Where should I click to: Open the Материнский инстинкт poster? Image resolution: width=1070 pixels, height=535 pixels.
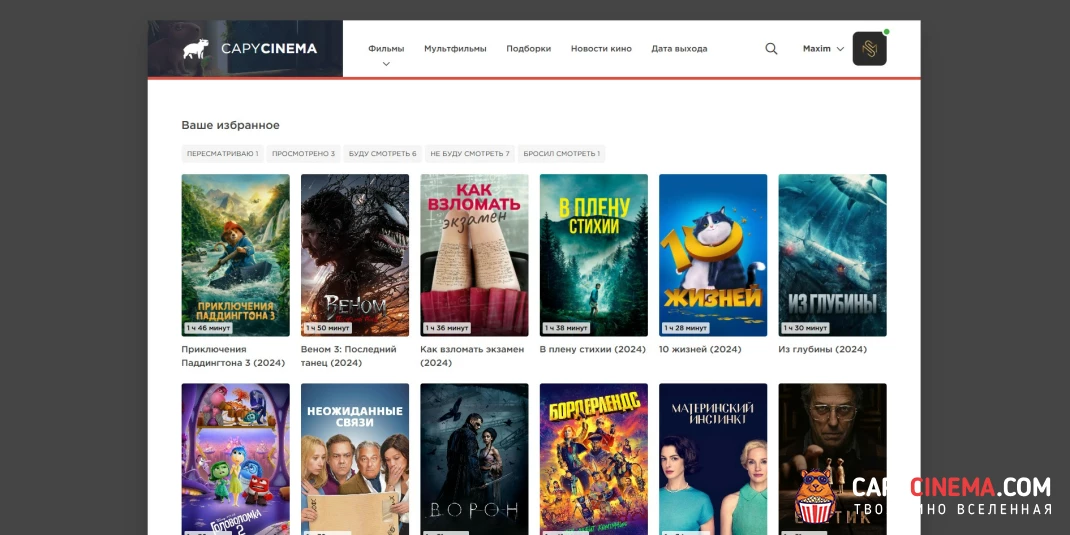[713, 459]
